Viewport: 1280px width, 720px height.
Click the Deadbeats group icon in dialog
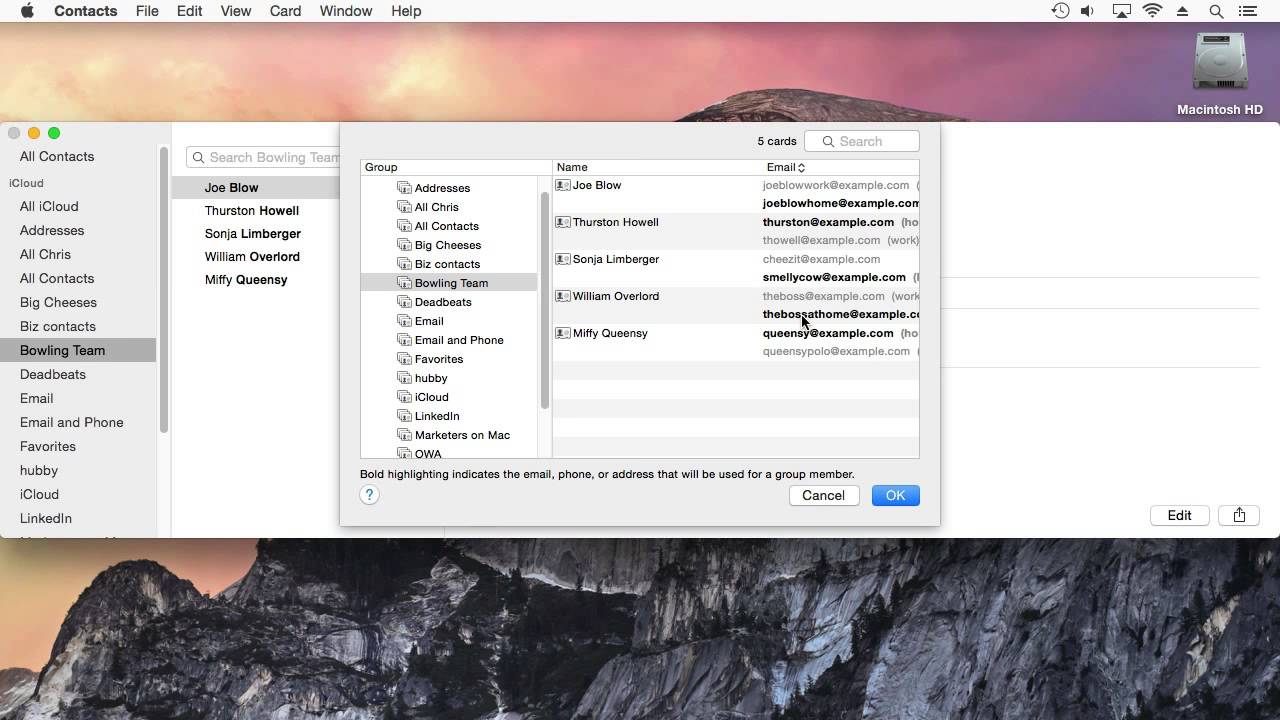pos(404,302)
